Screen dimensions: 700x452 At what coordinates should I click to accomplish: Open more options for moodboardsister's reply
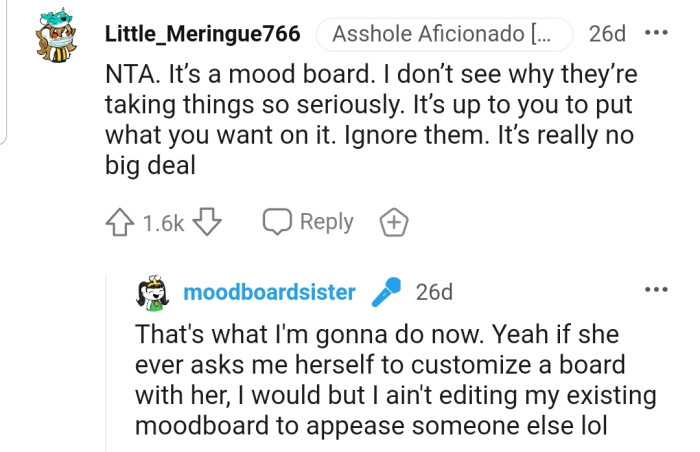(x=656, y=290)
